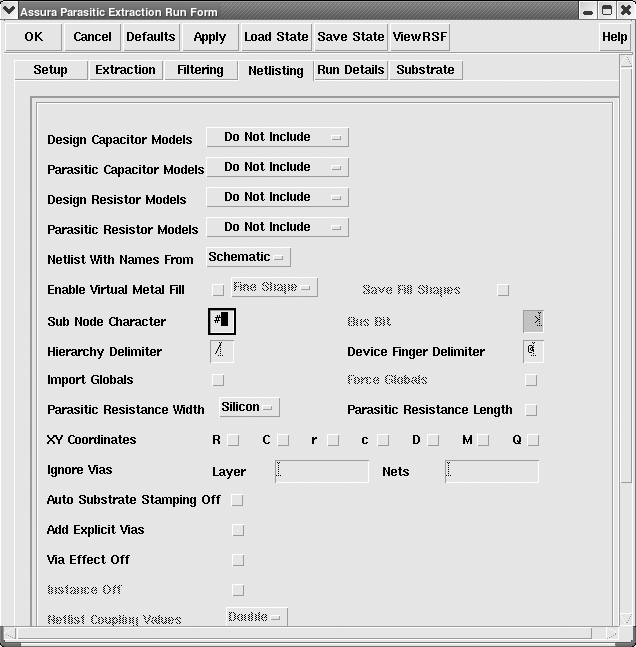636x647 pixels.
Task: Click the Ignore Vias Layer field
Action: coord(322,472)
